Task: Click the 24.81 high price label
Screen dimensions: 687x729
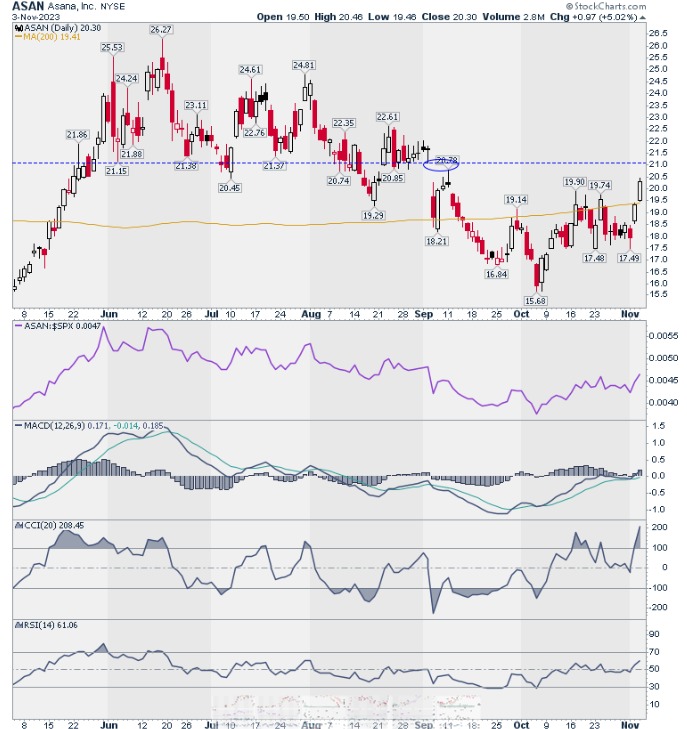Action: pyautogui.click(x=304, y=65)
